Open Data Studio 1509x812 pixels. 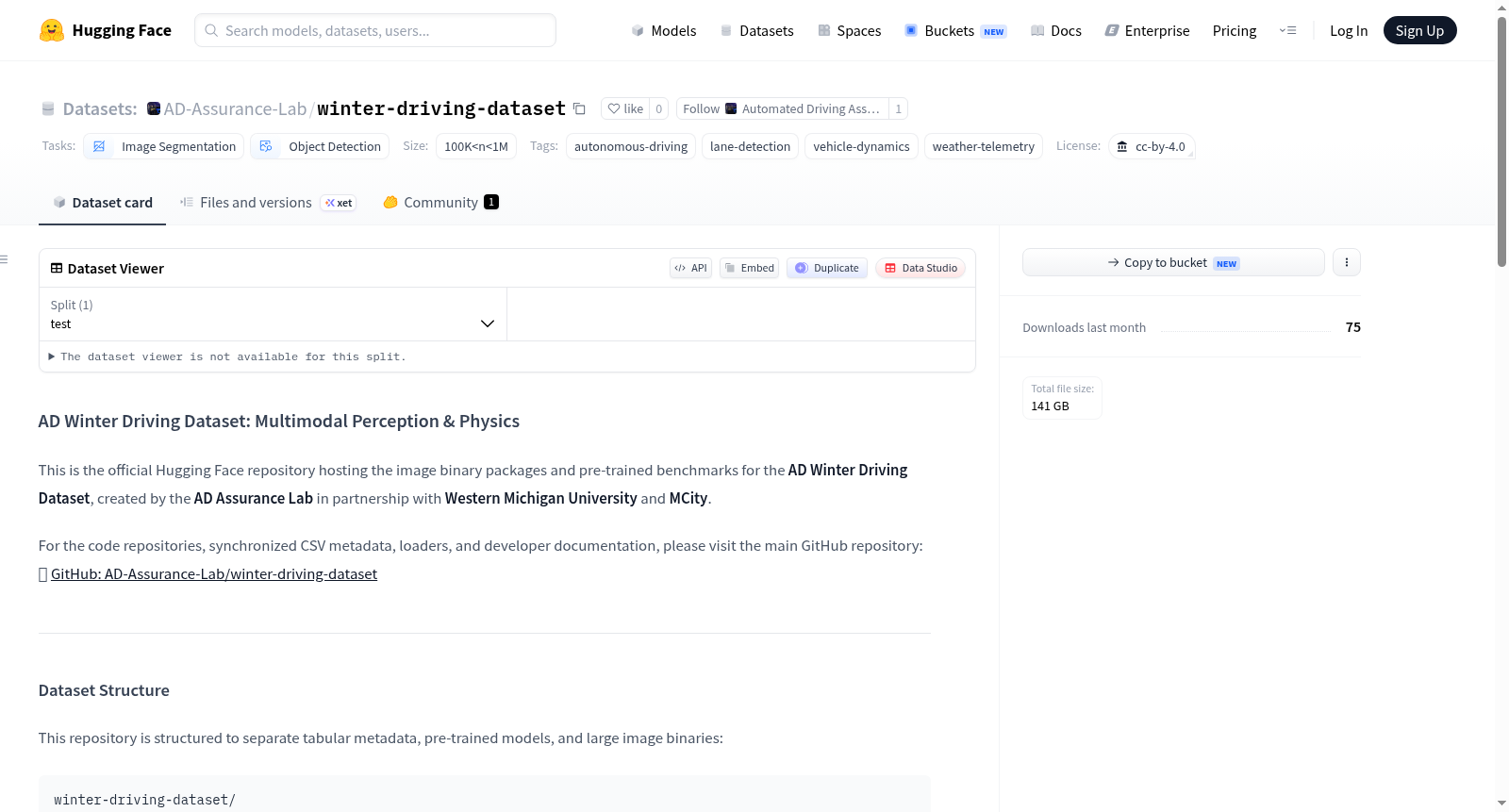[x=920, y=268]
